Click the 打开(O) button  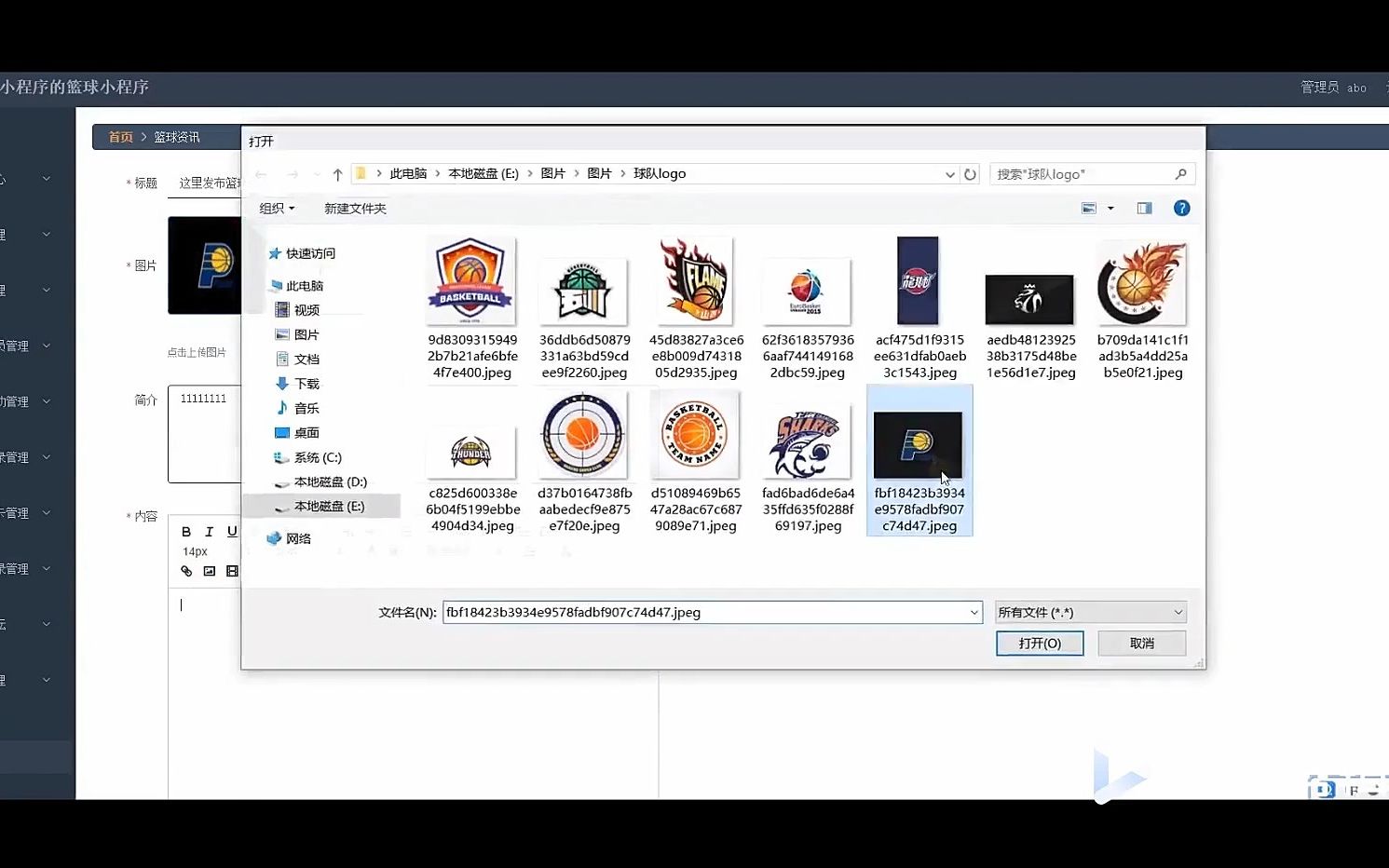[x=1040, y=644]
